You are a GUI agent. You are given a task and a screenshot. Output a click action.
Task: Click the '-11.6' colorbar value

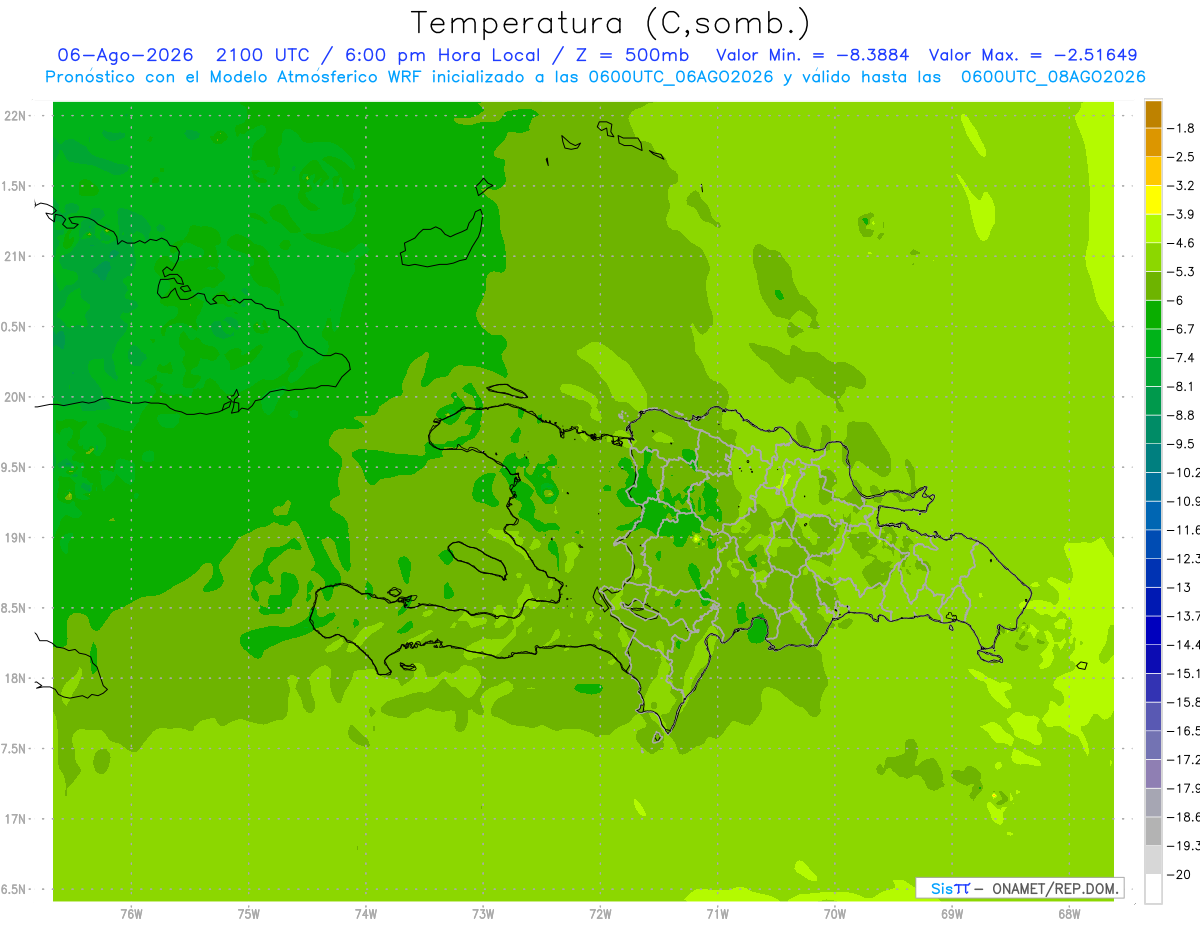click(x=1185, y=530)
